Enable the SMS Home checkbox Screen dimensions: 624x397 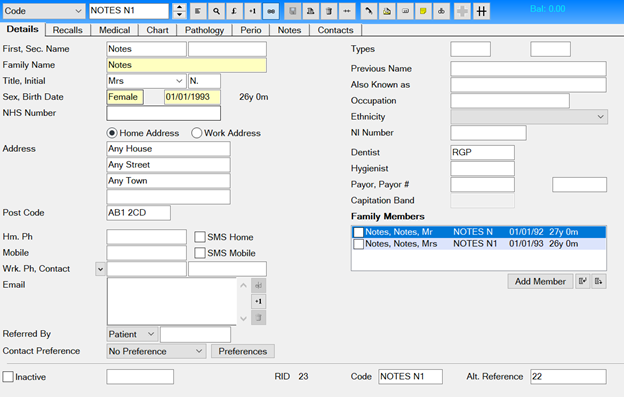pos(200,237)
